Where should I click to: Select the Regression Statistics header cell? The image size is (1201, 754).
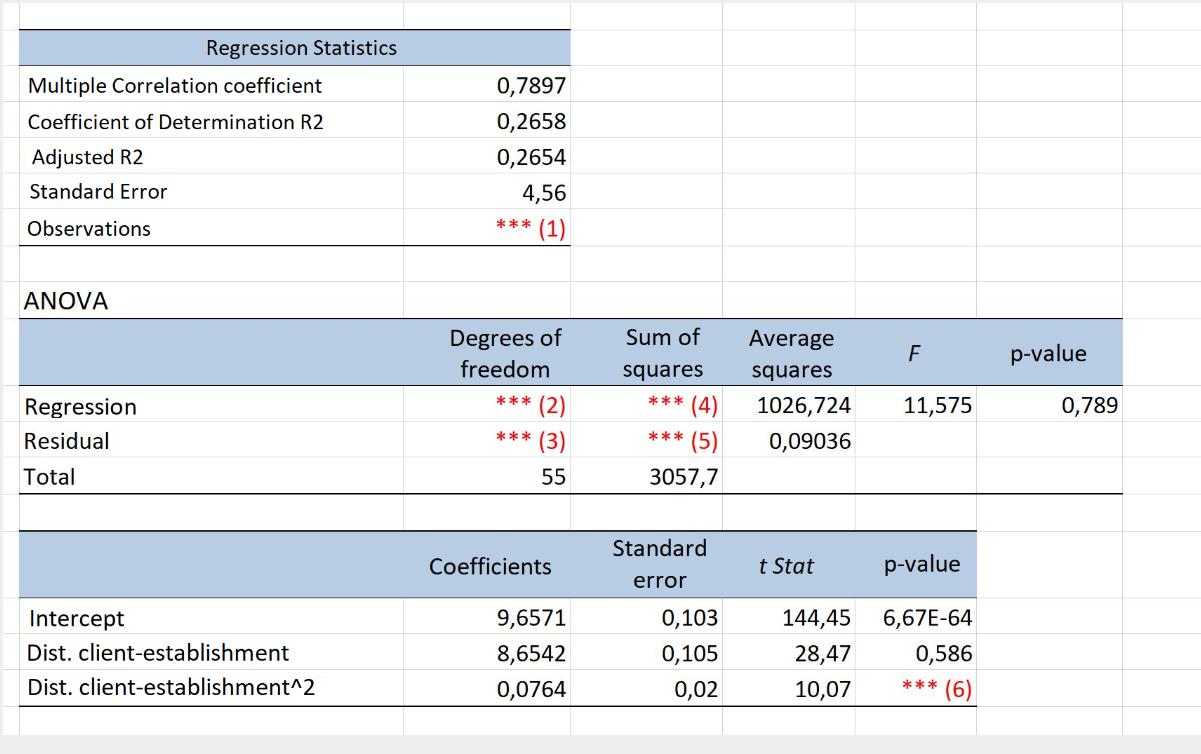coord(300,47)
